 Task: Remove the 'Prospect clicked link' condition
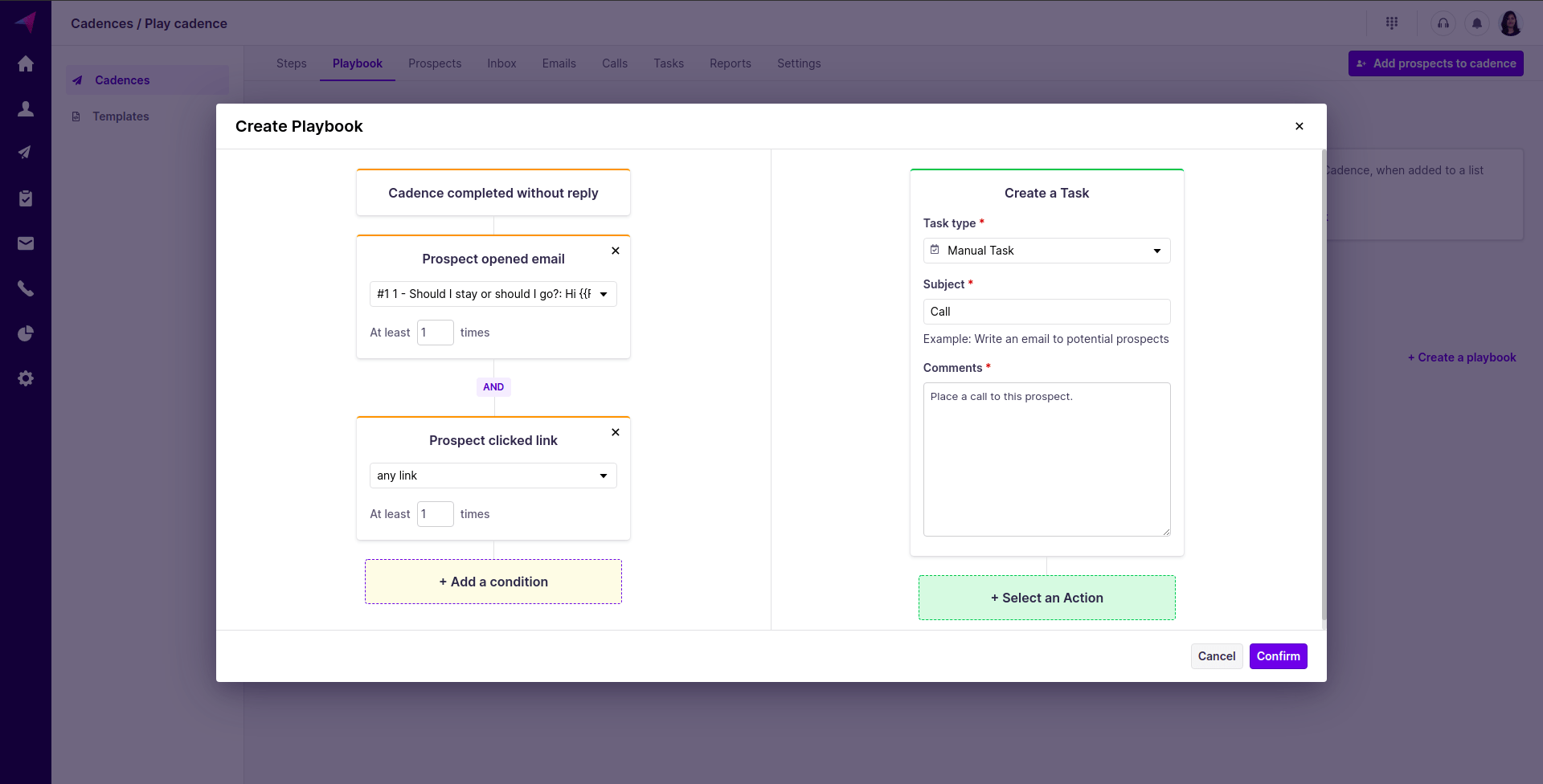pos(615,432)
